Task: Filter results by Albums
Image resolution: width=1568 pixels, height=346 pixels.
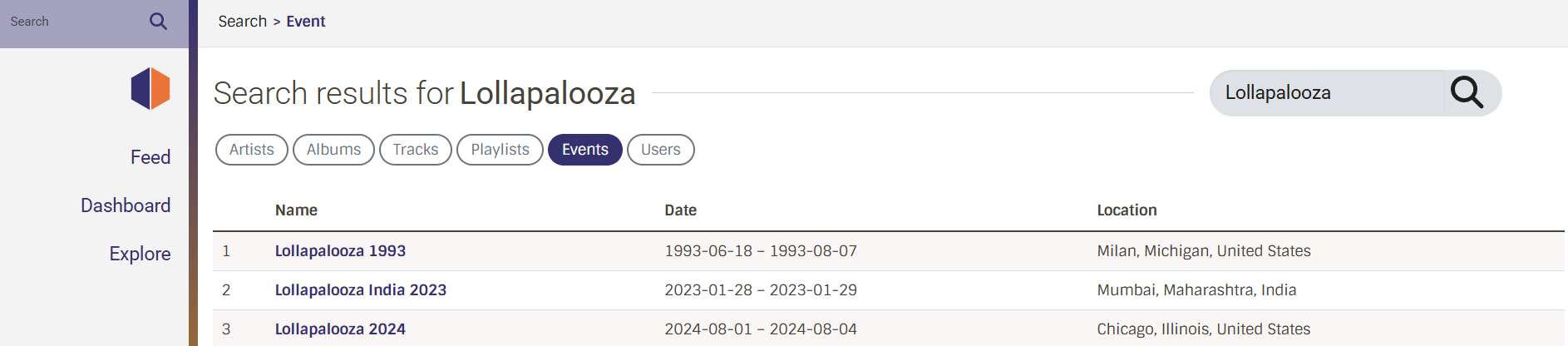Action: 333,150
